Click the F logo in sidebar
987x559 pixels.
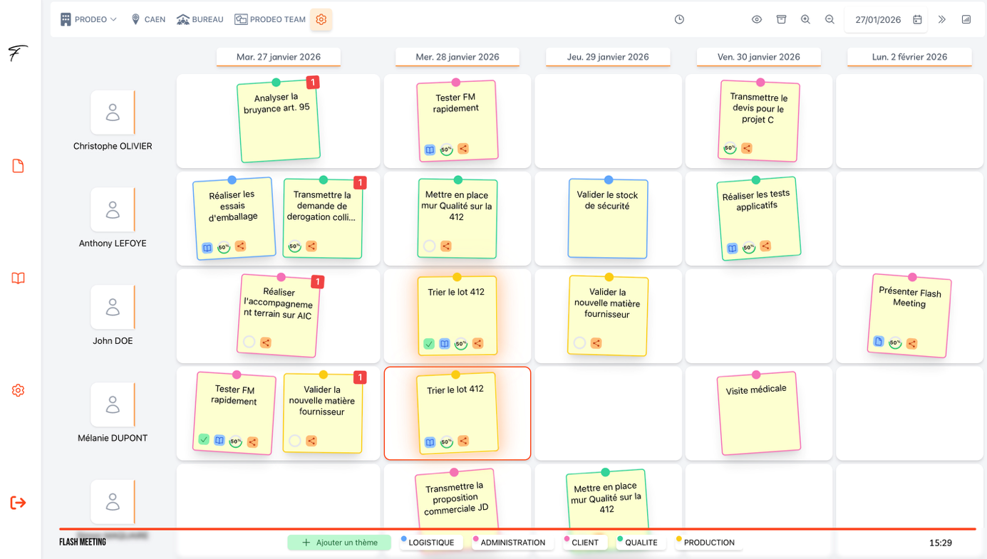pos(18,53)
